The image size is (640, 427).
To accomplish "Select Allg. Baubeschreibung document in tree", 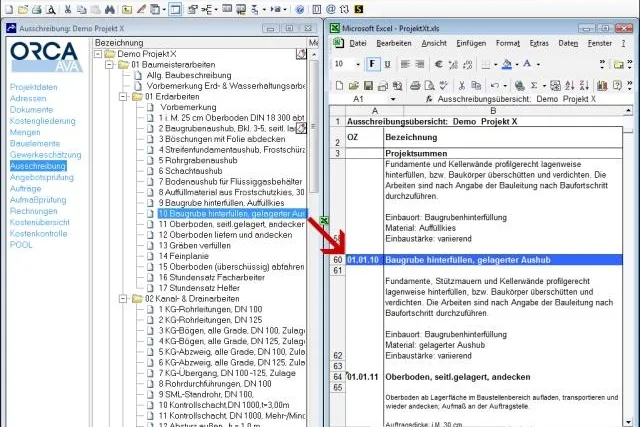I will coord(189,76).
